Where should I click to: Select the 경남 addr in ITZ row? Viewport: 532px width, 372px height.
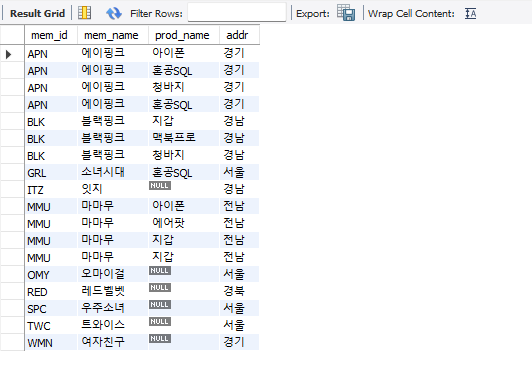pos(239,189)
